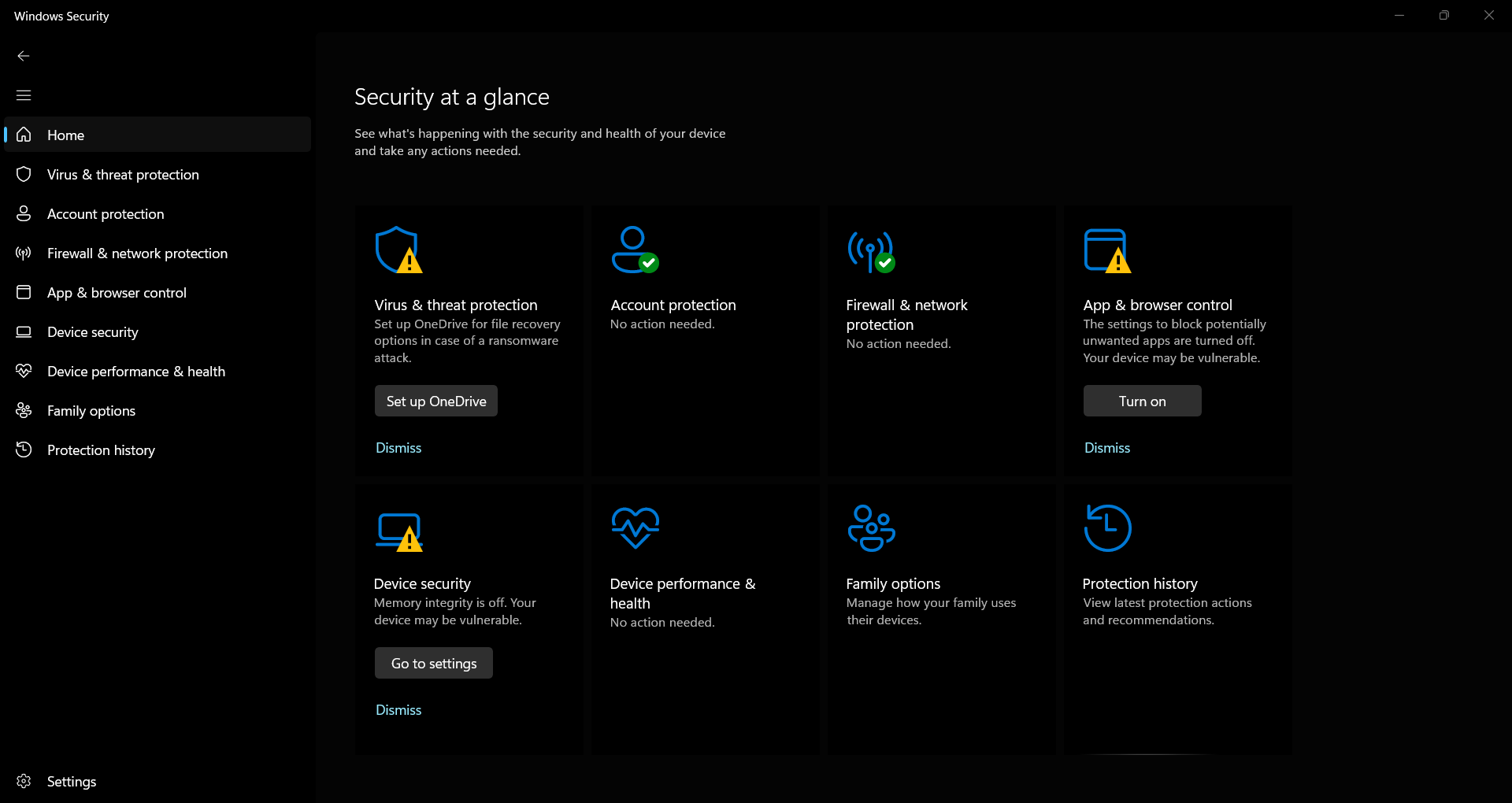Click the App & browser control tile title
The height and width of the screenshot is (803, 1512).
pyautogui.click(x=1158, y=305)
